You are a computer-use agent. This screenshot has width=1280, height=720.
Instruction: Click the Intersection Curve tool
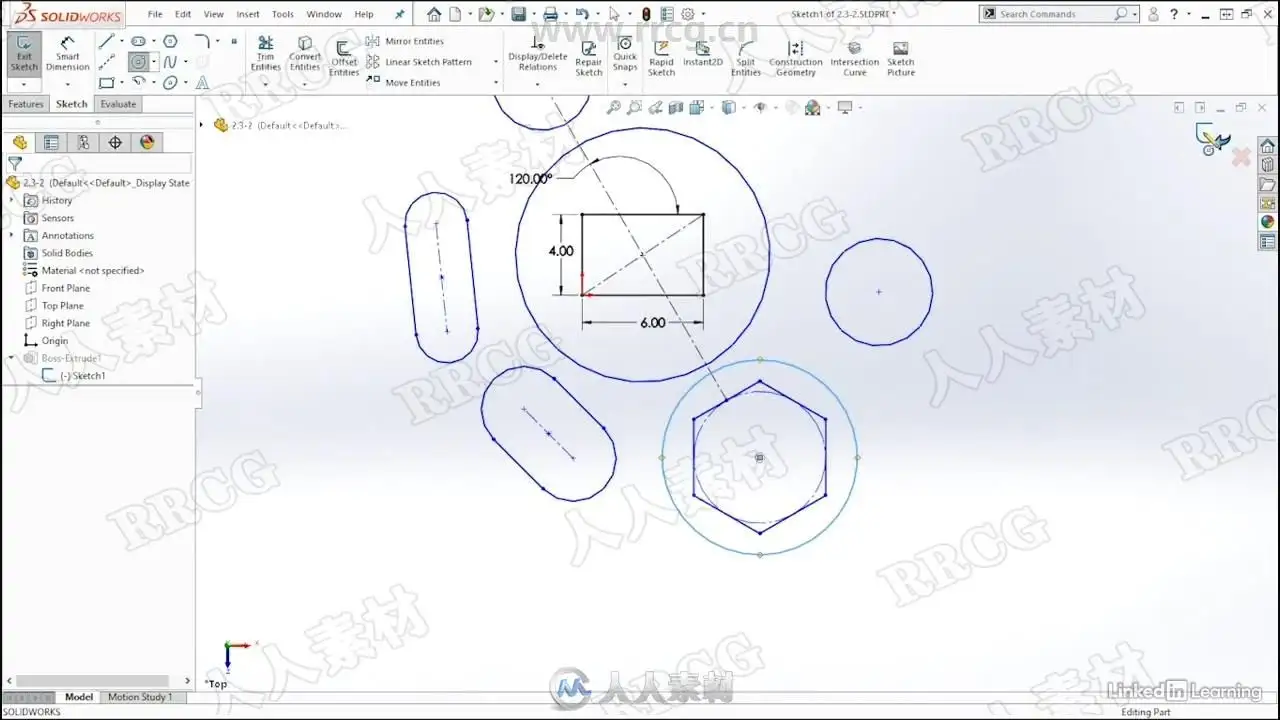[x=855, y=59]
